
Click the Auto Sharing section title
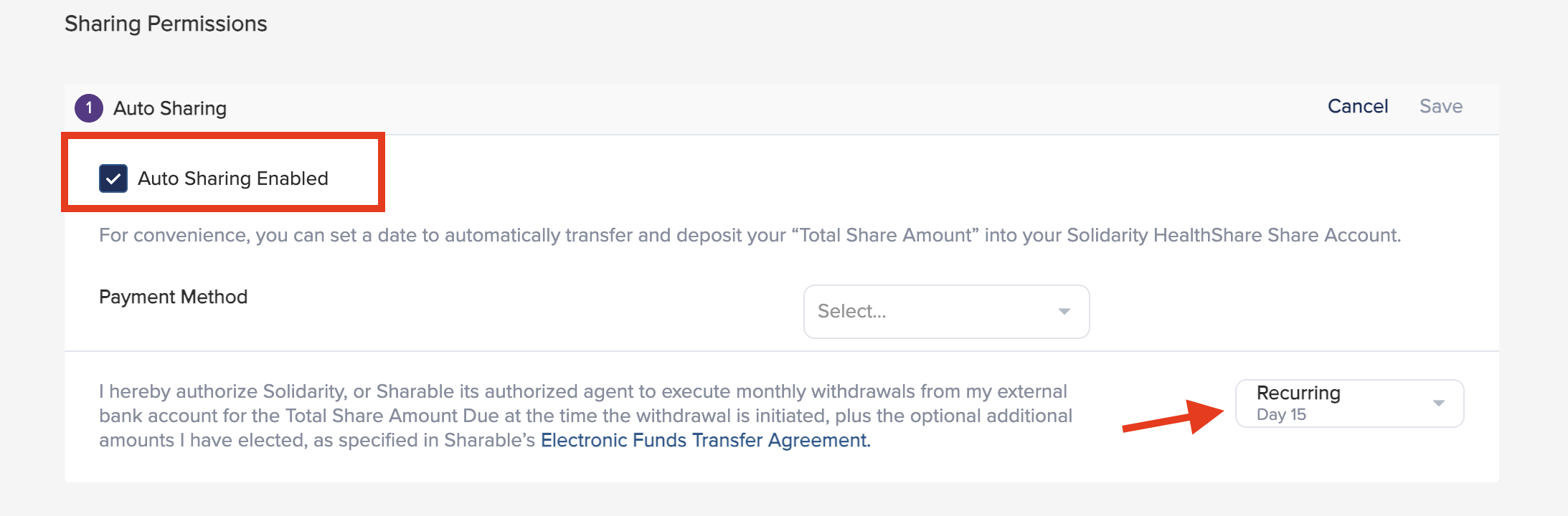(170, 108)
